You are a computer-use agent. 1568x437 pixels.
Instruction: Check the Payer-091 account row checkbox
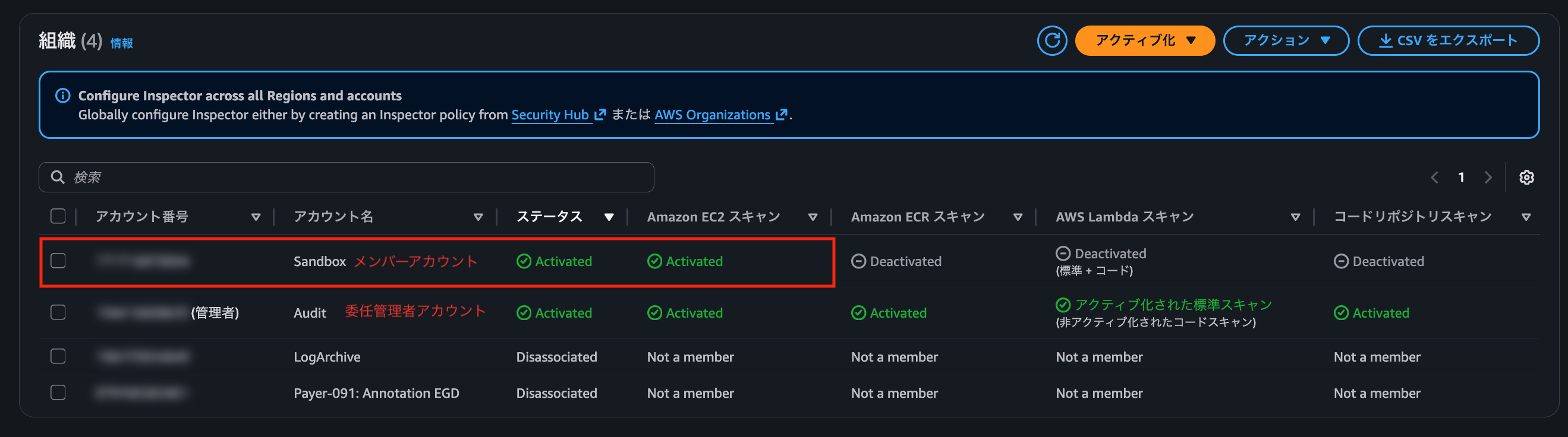58,392
